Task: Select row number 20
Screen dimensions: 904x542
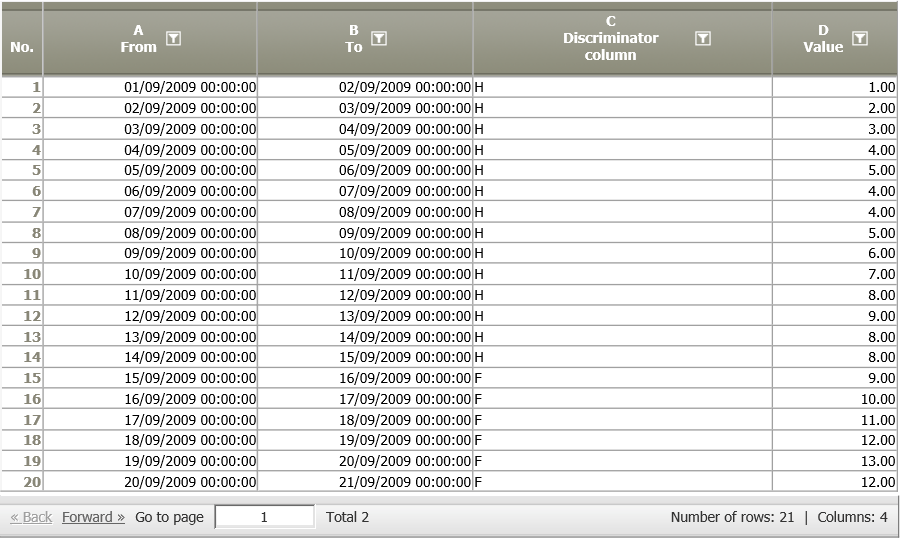Action: click(x=22, y=482)
